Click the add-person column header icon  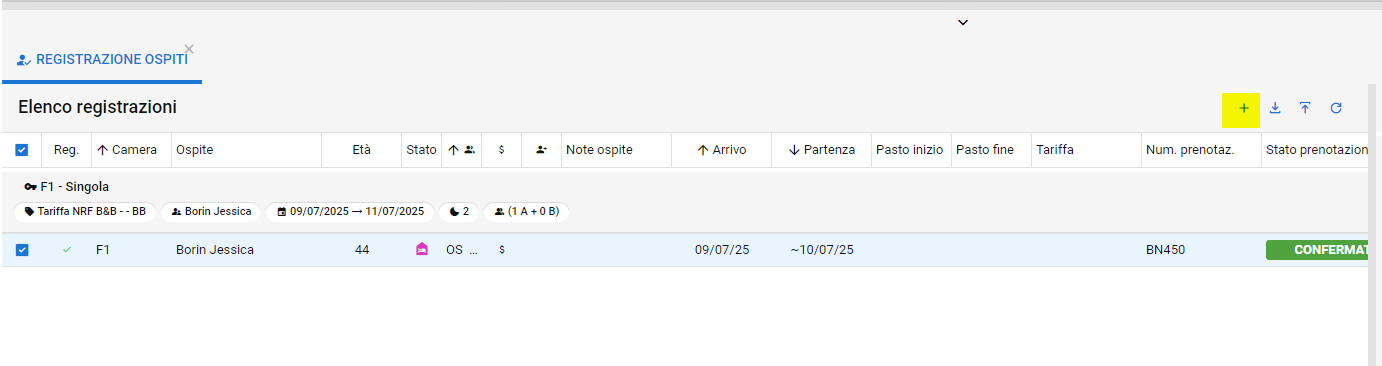tap(541, 150)
